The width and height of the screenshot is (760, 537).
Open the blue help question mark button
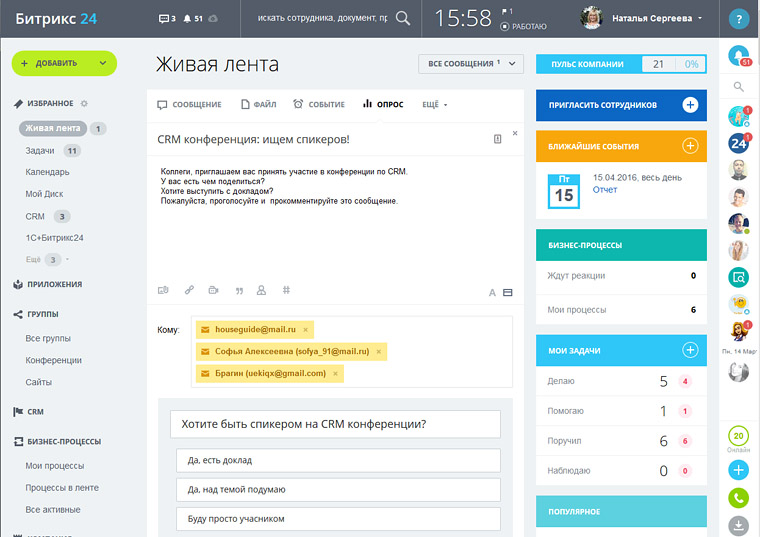point(739,19)
